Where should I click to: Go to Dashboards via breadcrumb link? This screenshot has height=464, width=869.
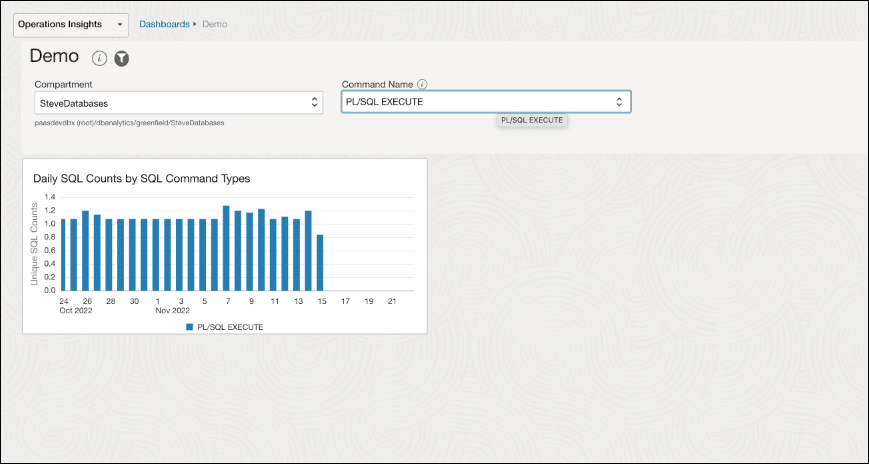[x=164, y=24]
